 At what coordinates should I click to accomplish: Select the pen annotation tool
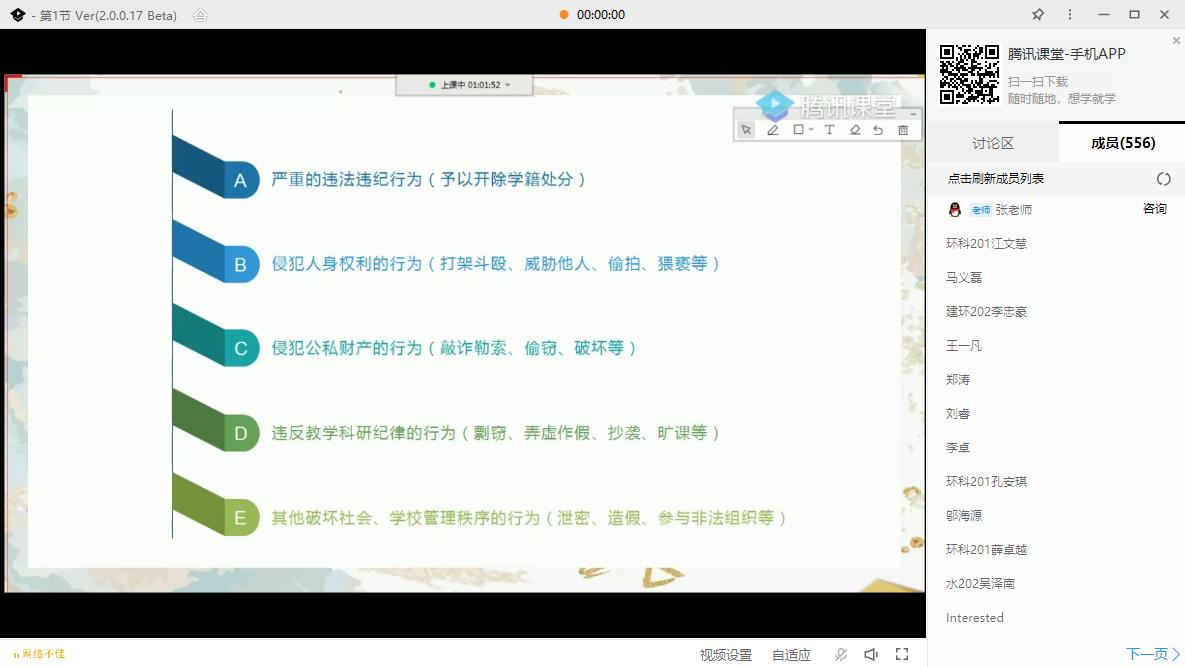pyautogui.click(x=772, y=130)
